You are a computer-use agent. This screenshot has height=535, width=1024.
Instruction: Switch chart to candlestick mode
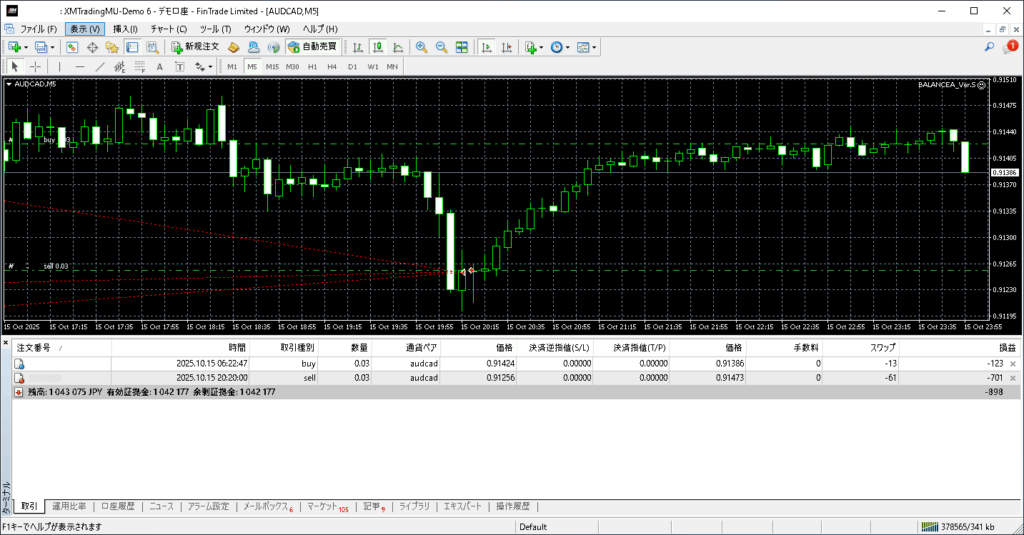[379, 47]
